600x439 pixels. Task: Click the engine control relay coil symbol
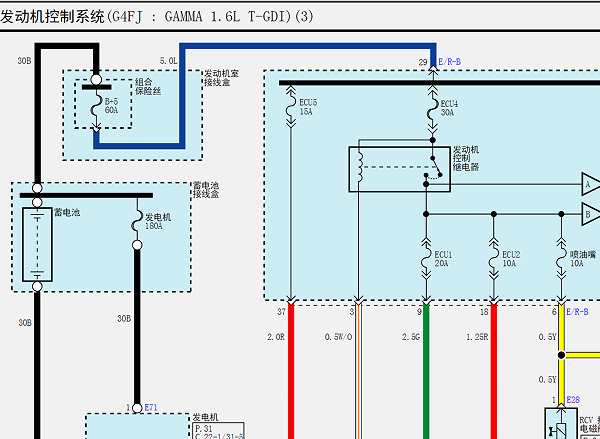(359, 167)
